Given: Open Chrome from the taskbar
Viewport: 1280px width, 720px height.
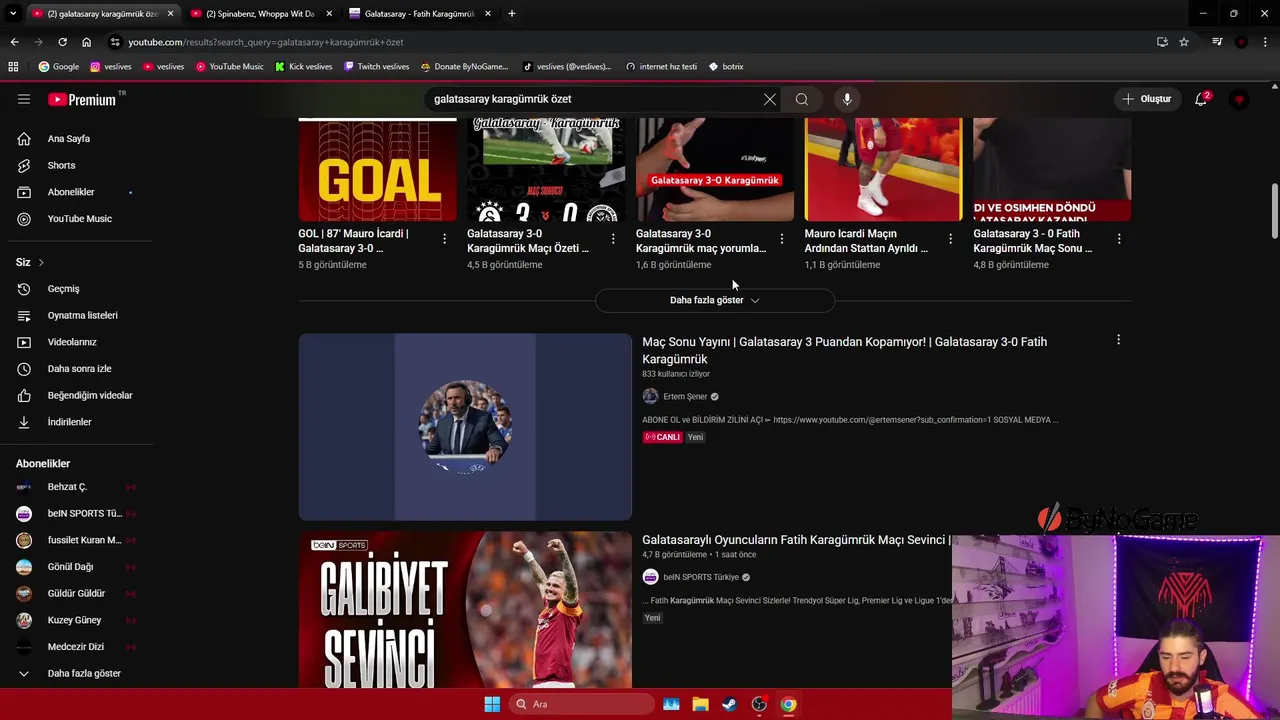Looking at the screenshot, I should (x=788, y=704).
